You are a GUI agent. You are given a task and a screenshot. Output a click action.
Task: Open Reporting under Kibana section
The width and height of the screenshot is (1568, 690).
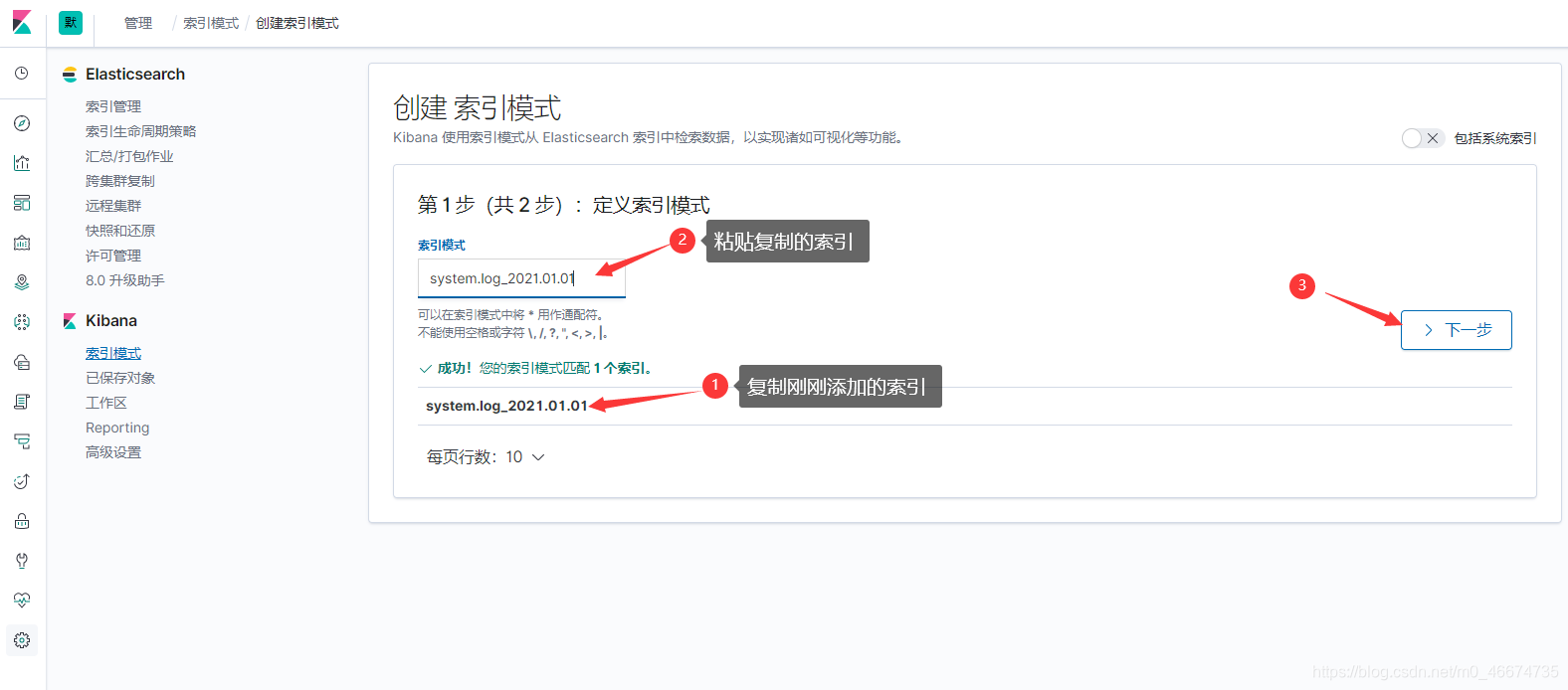[117, 428]
